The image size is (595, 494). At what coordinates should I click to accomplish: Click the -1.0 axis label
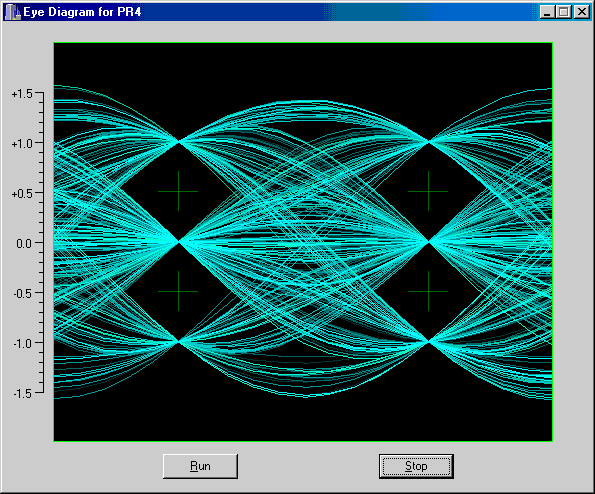pos(23,344)
